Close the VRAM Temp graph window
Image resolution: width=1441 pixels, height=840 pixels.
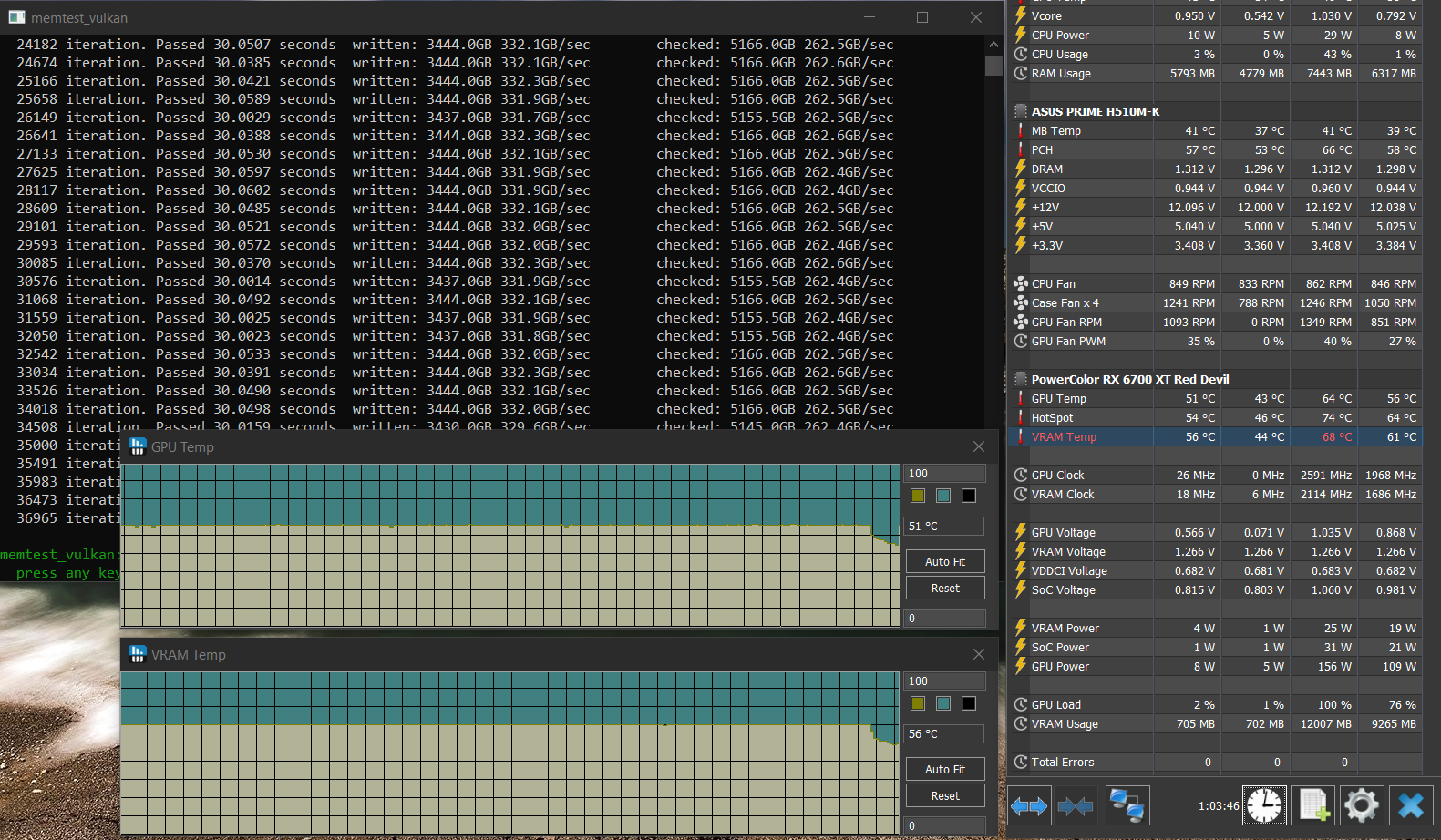979,654
